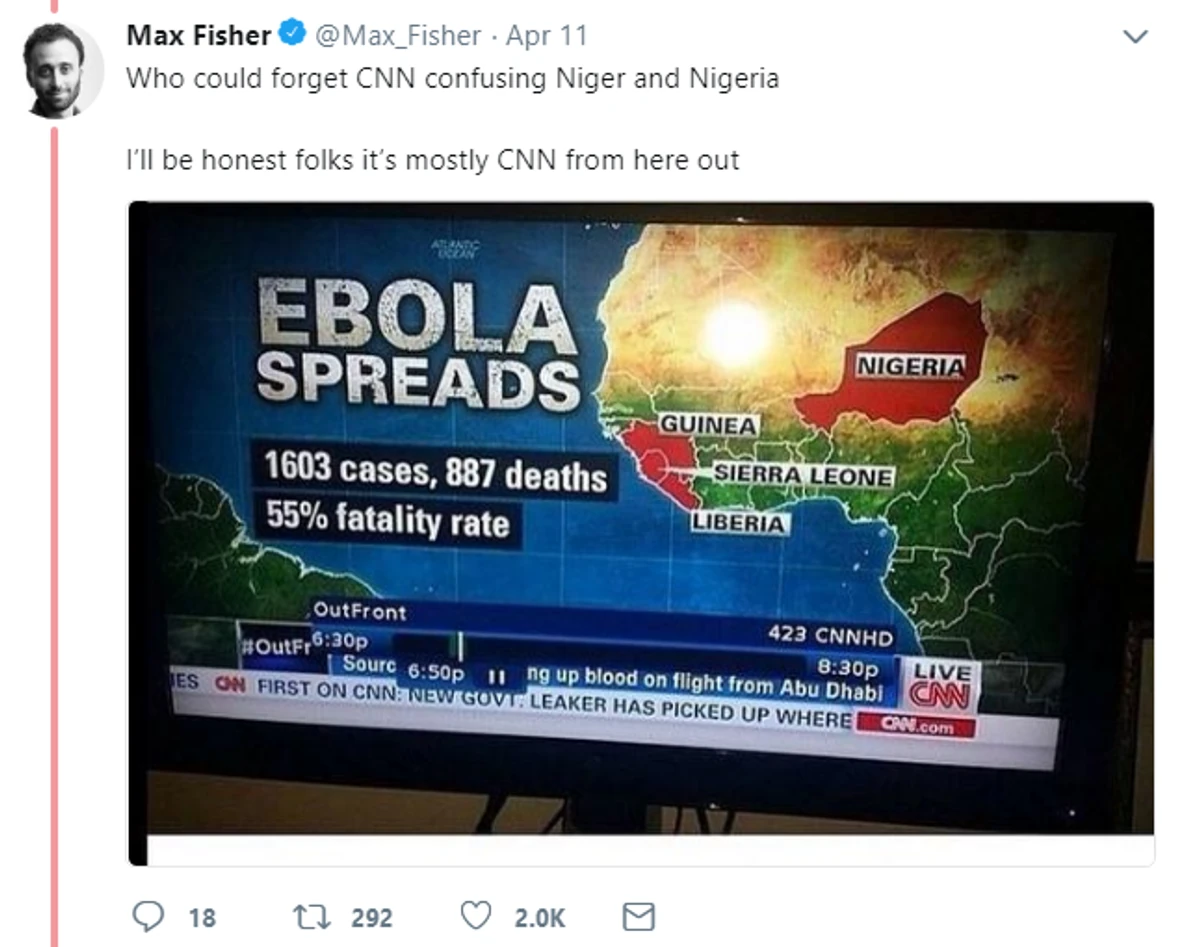The image size is (1200, 947).
Task: Like the tweet with the heart icon
Action: tap(477, 915)
